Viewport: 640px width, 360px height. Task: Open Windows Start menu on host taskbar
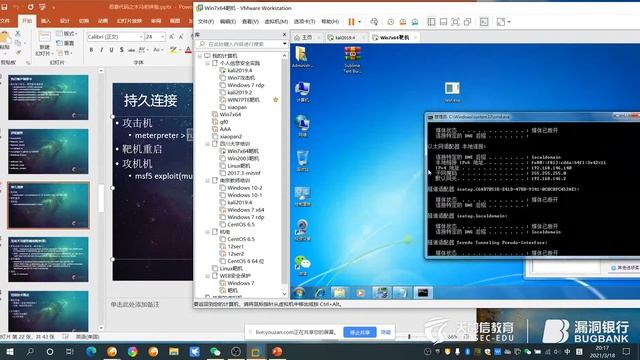tap(9, 351)
